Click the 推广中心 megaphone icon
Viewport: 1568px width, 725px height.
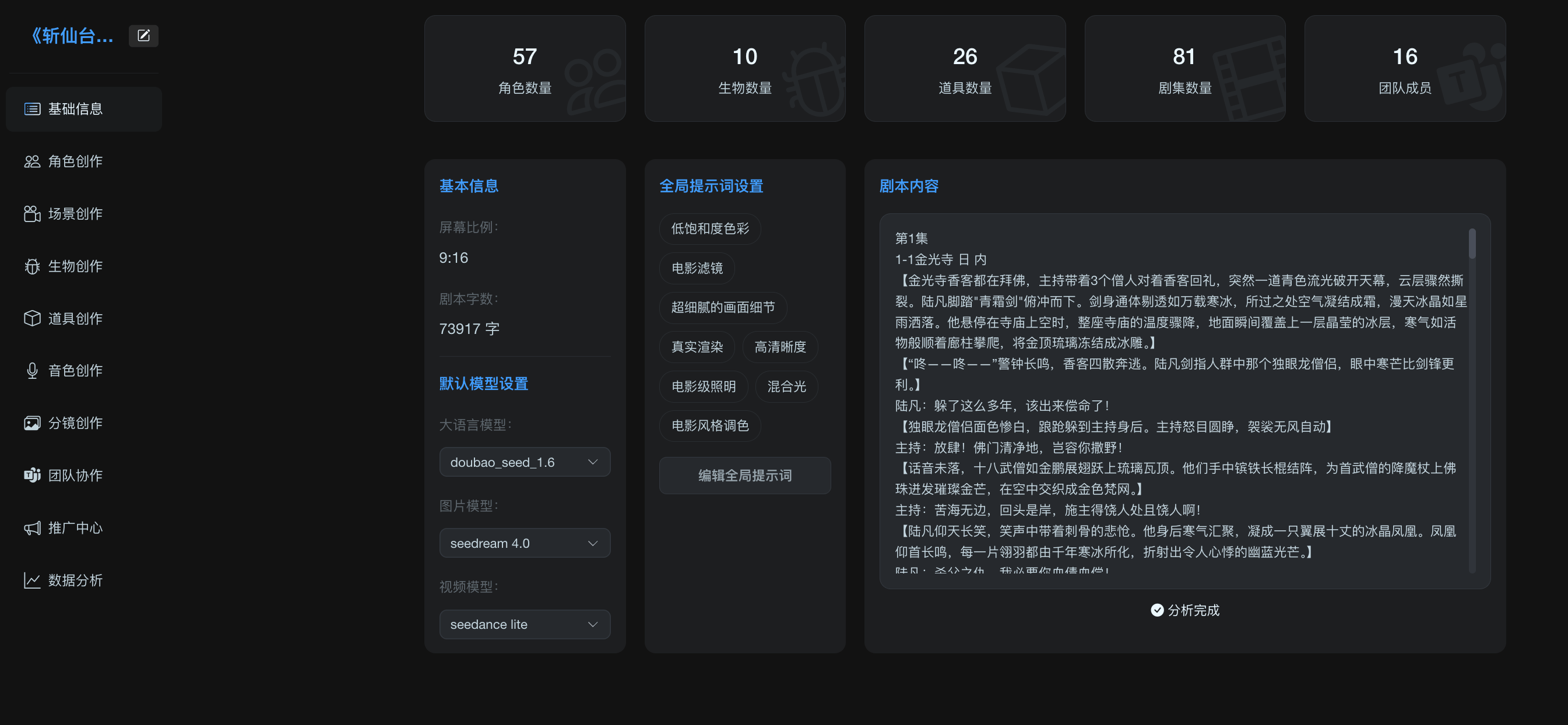click(31, 528)
